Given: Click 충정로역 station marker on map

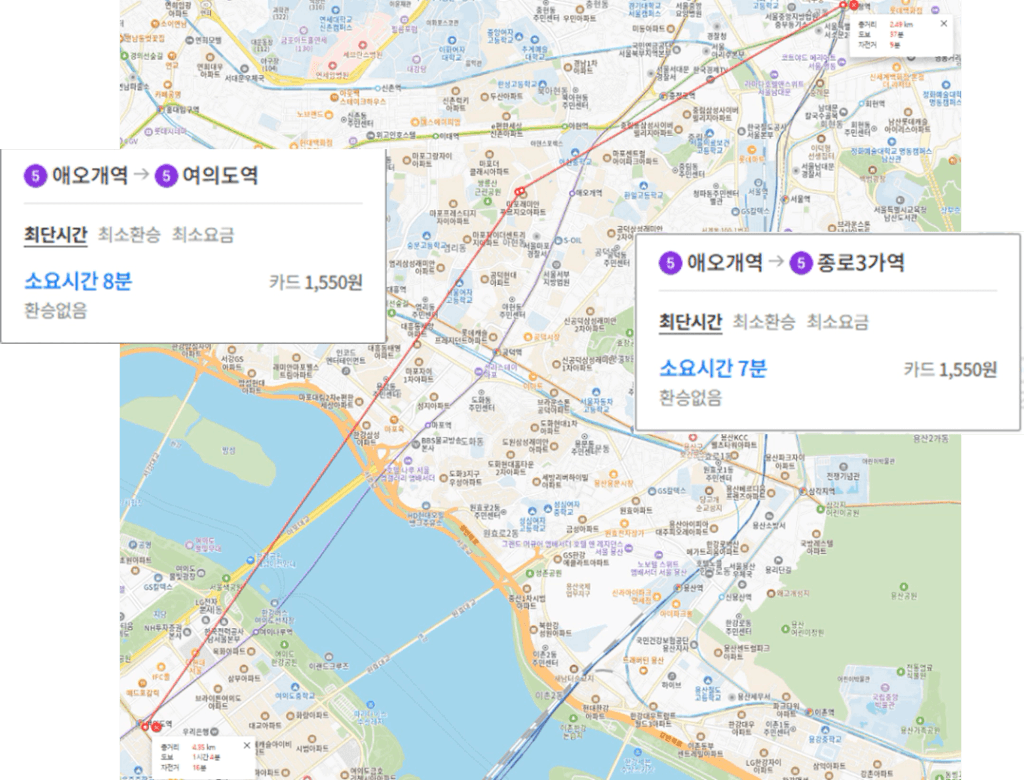Looking at the screenshot, I should coord(664,96).
